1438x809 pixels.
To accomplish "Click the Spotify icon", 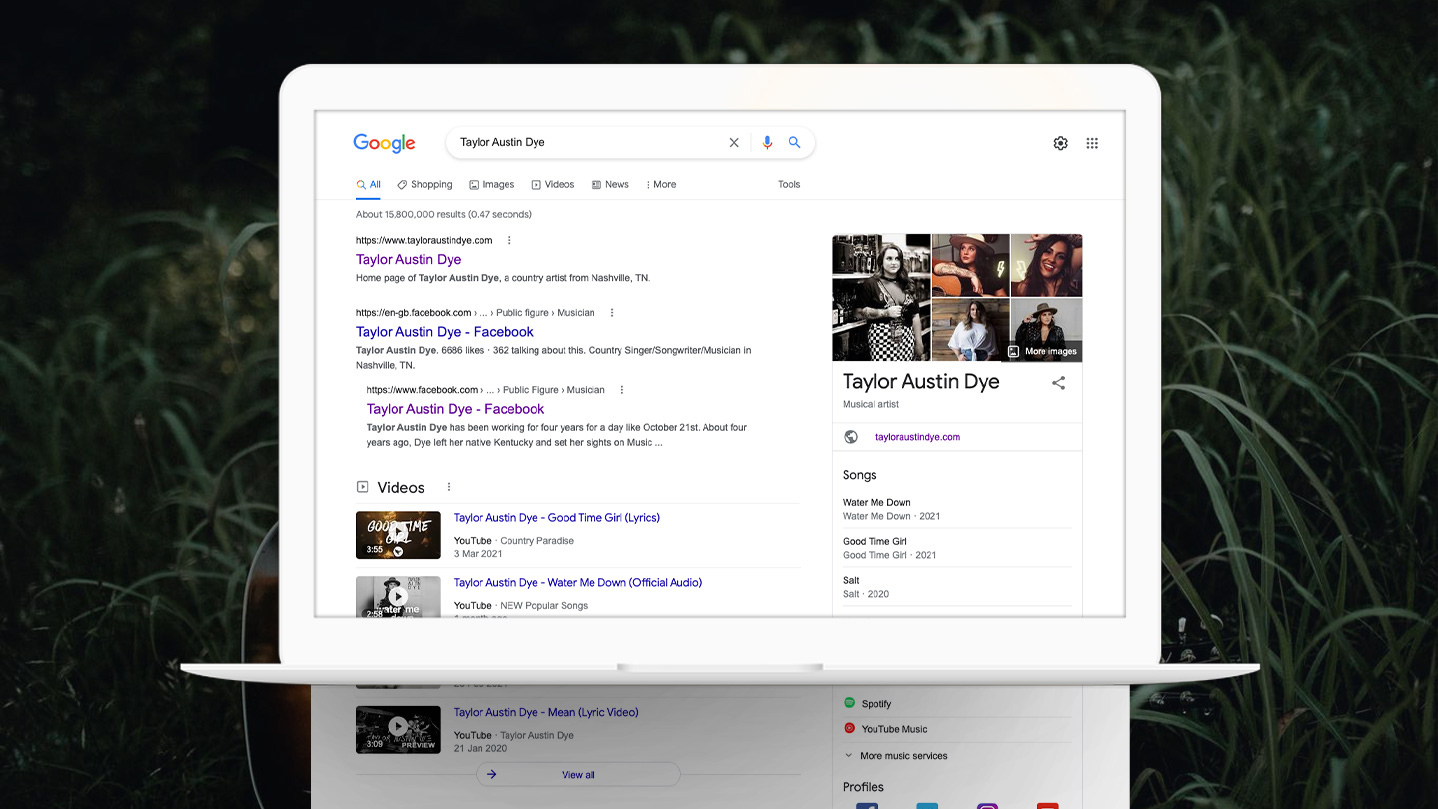I will 850,703.
